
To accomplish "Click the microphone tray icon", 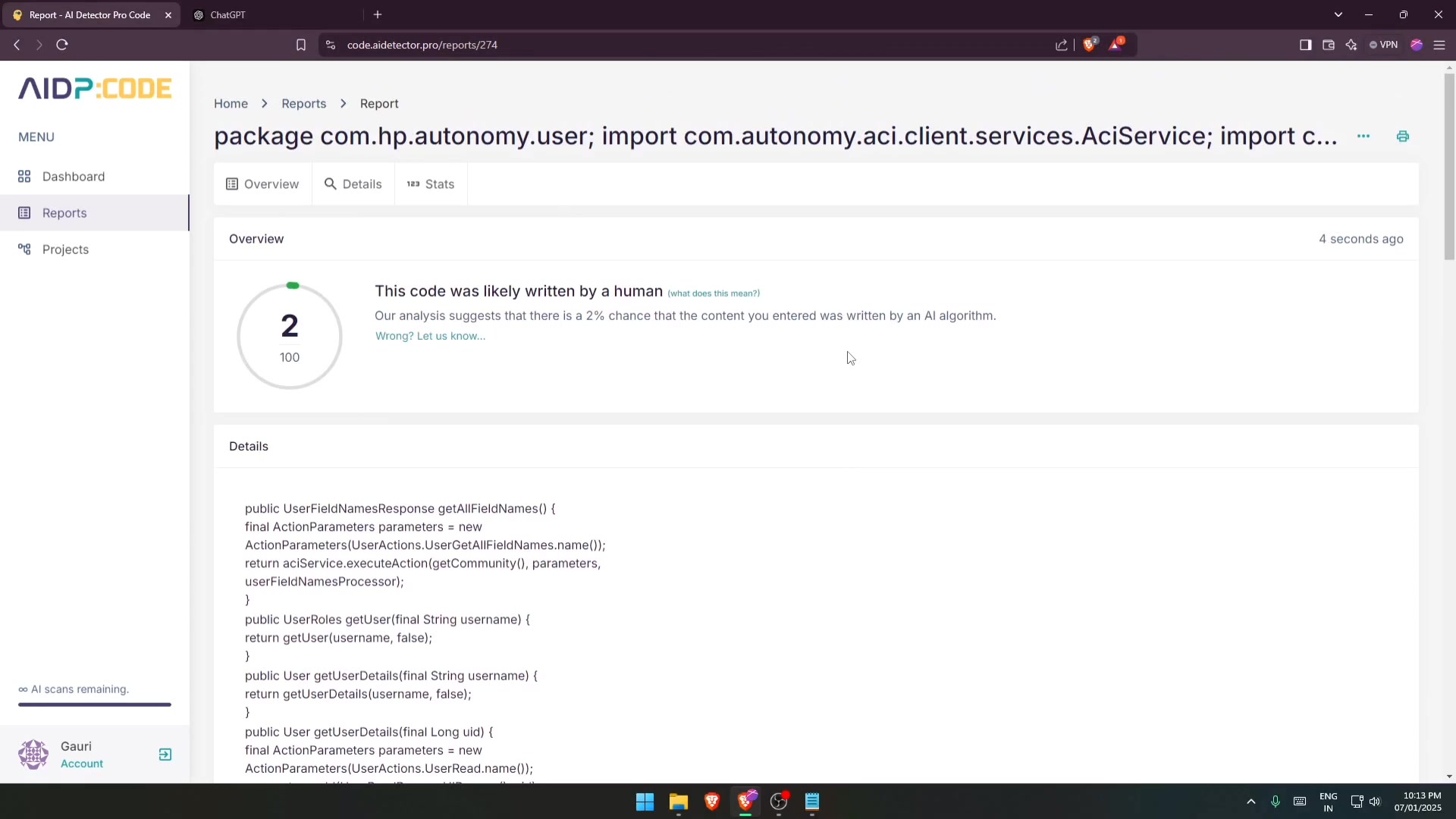I will (1276, 802).
